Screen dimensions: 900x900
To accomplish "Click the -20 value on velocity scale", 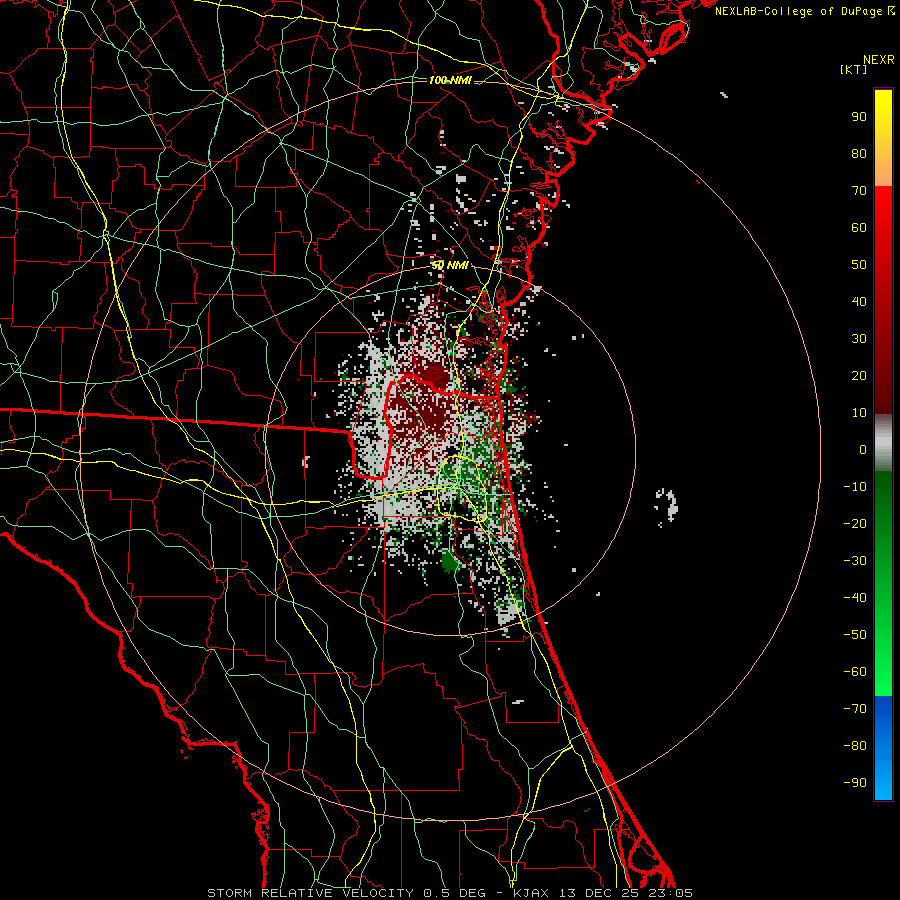I will tap(855, 523).
